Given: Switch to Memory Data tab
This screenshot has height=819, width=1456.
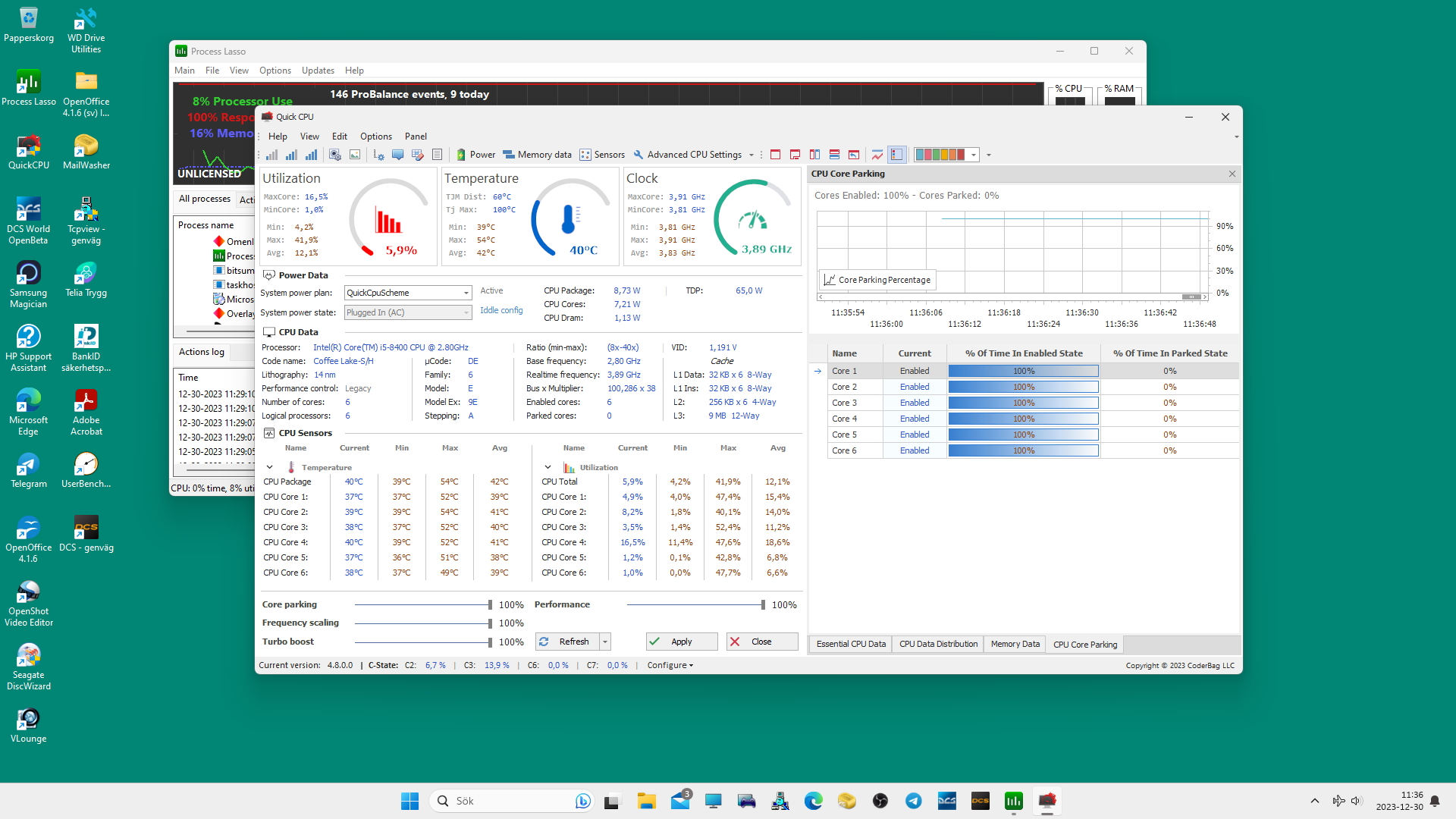Looking at the screenshot, I should pos(1015,644).
